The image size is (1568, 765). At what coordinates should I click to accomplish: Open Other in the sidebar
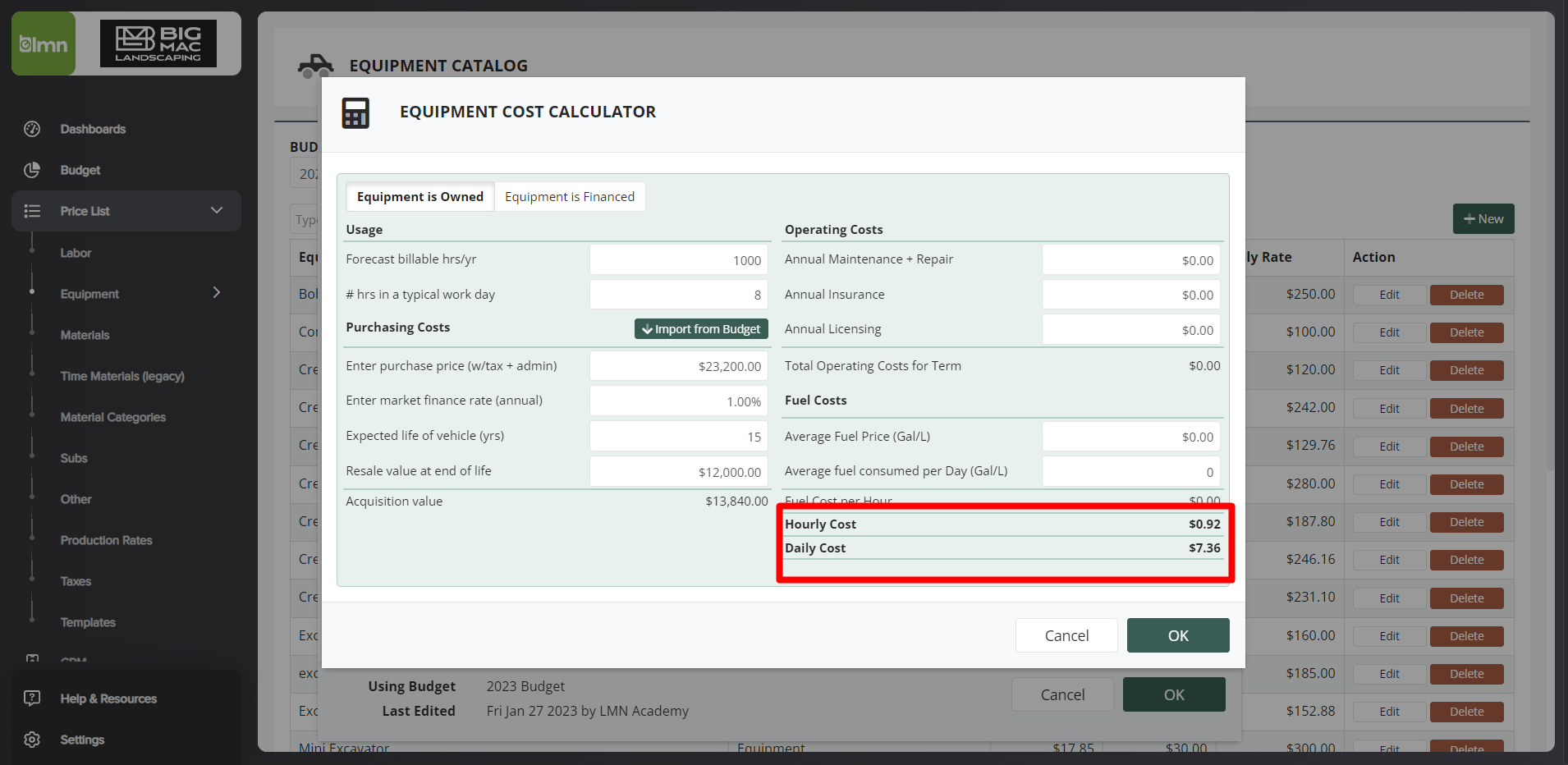[x=76, y=499]
